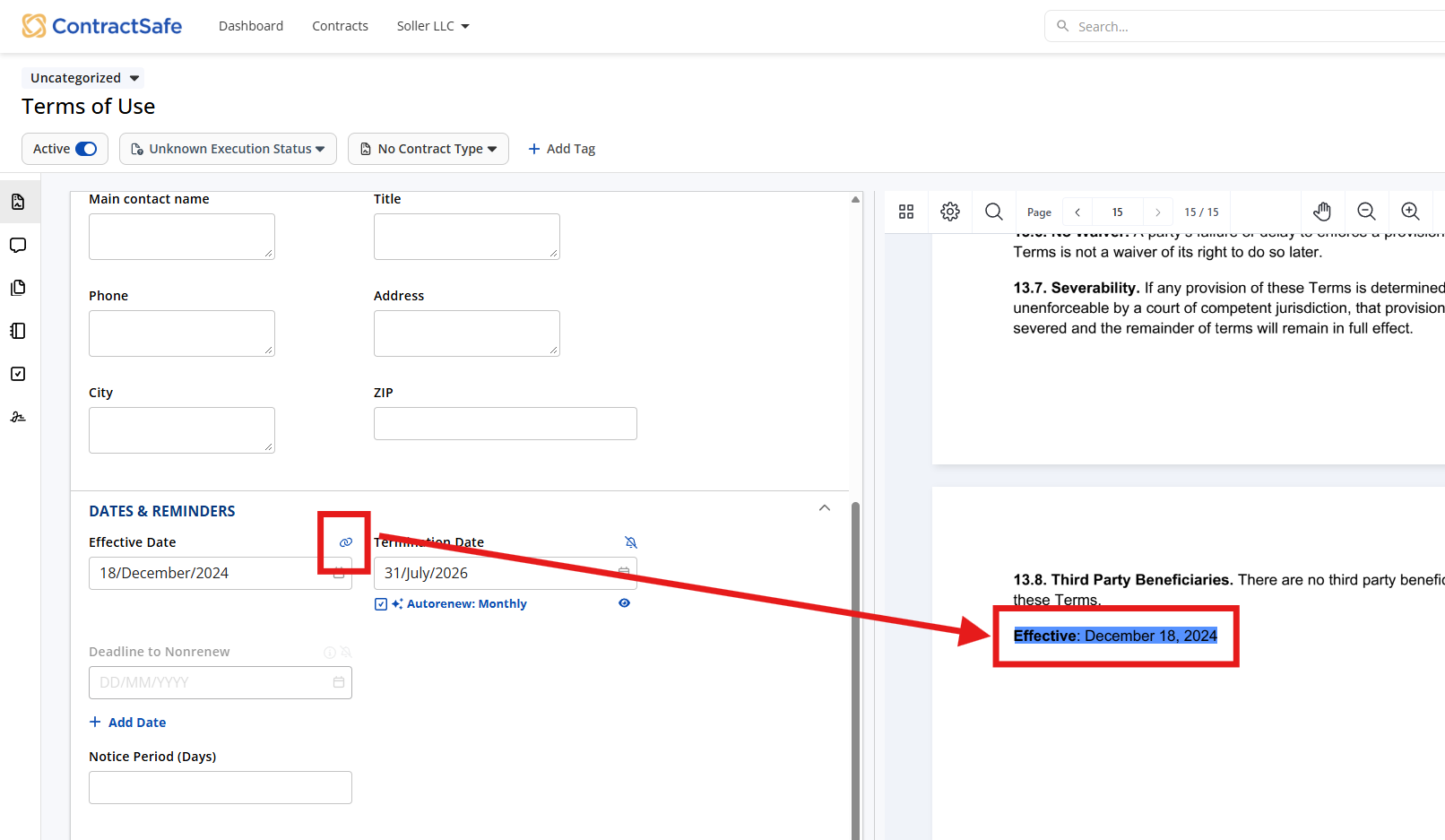Click the Add Date link

(x=128, y=723)
